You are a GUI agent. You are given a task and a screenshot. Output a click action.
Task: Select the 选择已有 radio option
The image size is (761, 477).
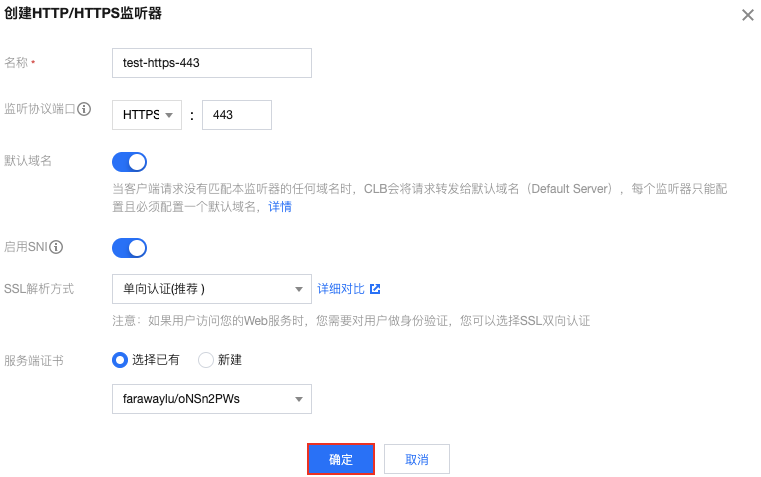pos(119,360)
